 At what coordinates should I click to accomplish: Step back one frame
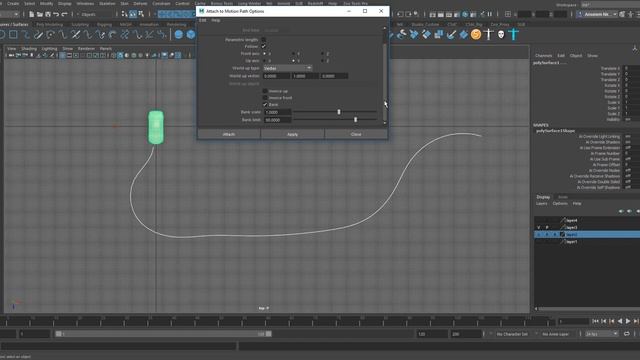[x=604, y=322]
